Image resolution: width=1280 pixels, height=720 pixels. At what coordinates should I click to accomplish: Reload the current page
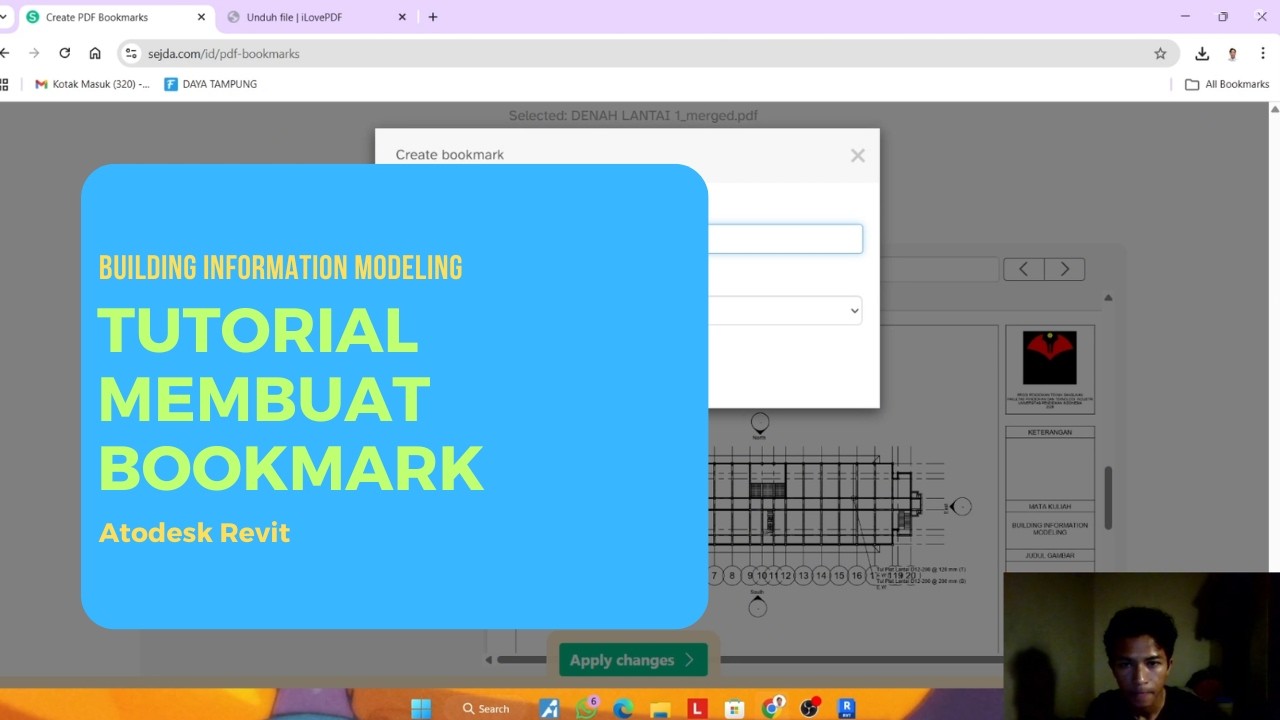(x=65, y=53)
